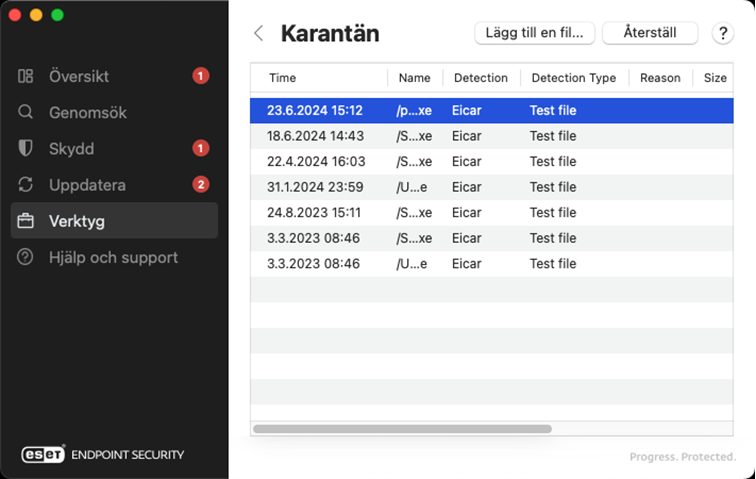Go back with the arrow beside Karantän

(x=258, y=33)
